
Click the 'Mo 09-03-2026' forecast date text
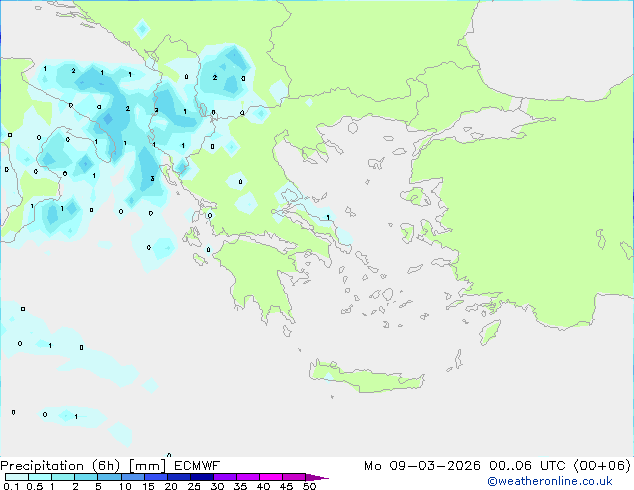422,466
